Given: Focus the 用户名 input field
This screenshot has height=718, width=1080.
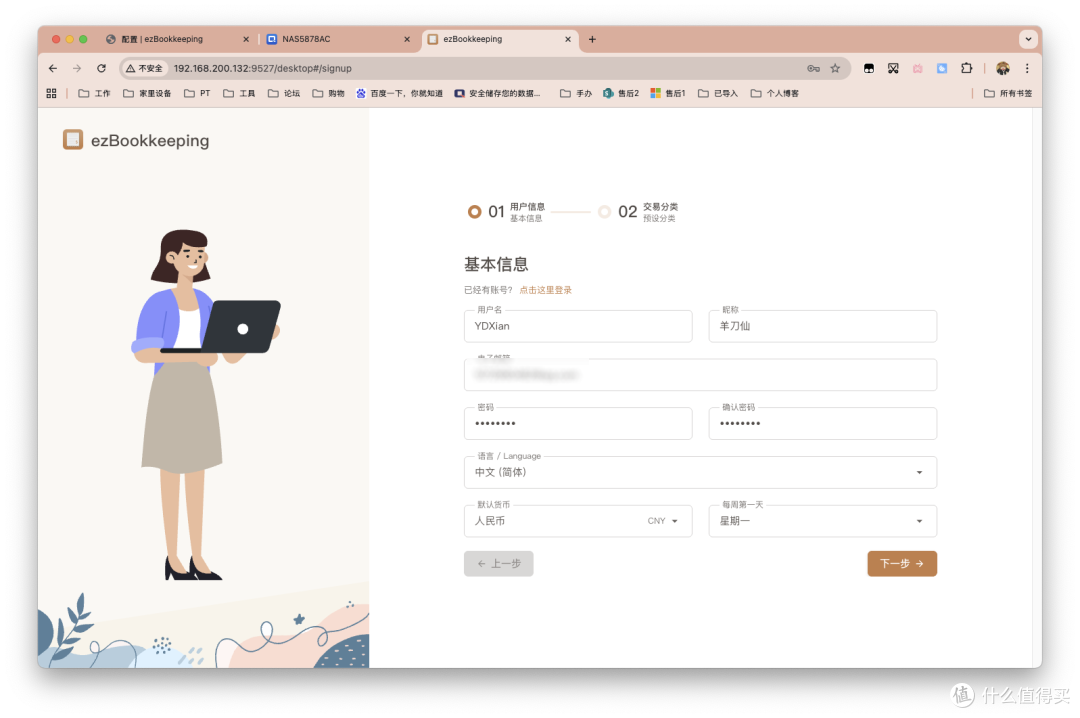Looking at the screenshot, I should [578, 326].
